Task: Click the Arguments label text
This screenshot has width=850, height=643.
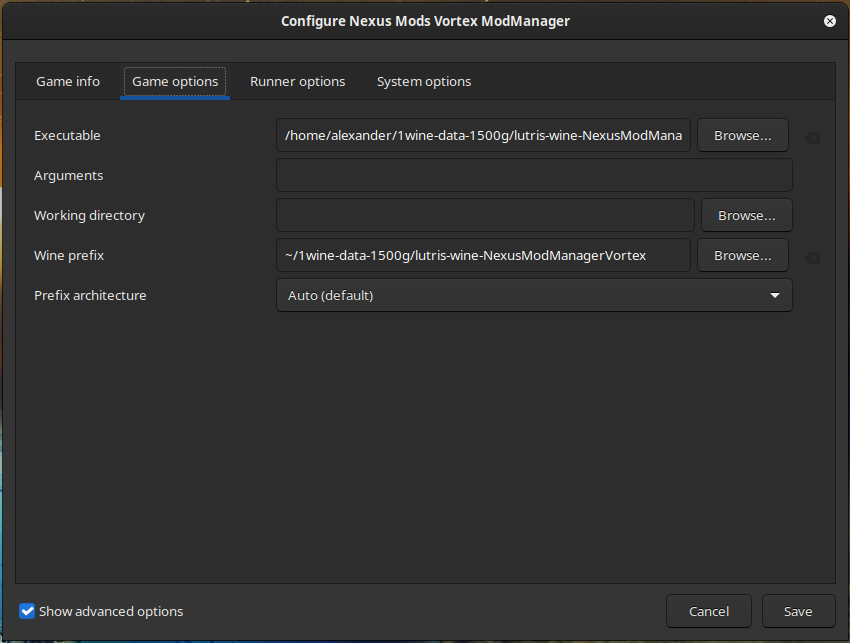Action: pos(68,176)
